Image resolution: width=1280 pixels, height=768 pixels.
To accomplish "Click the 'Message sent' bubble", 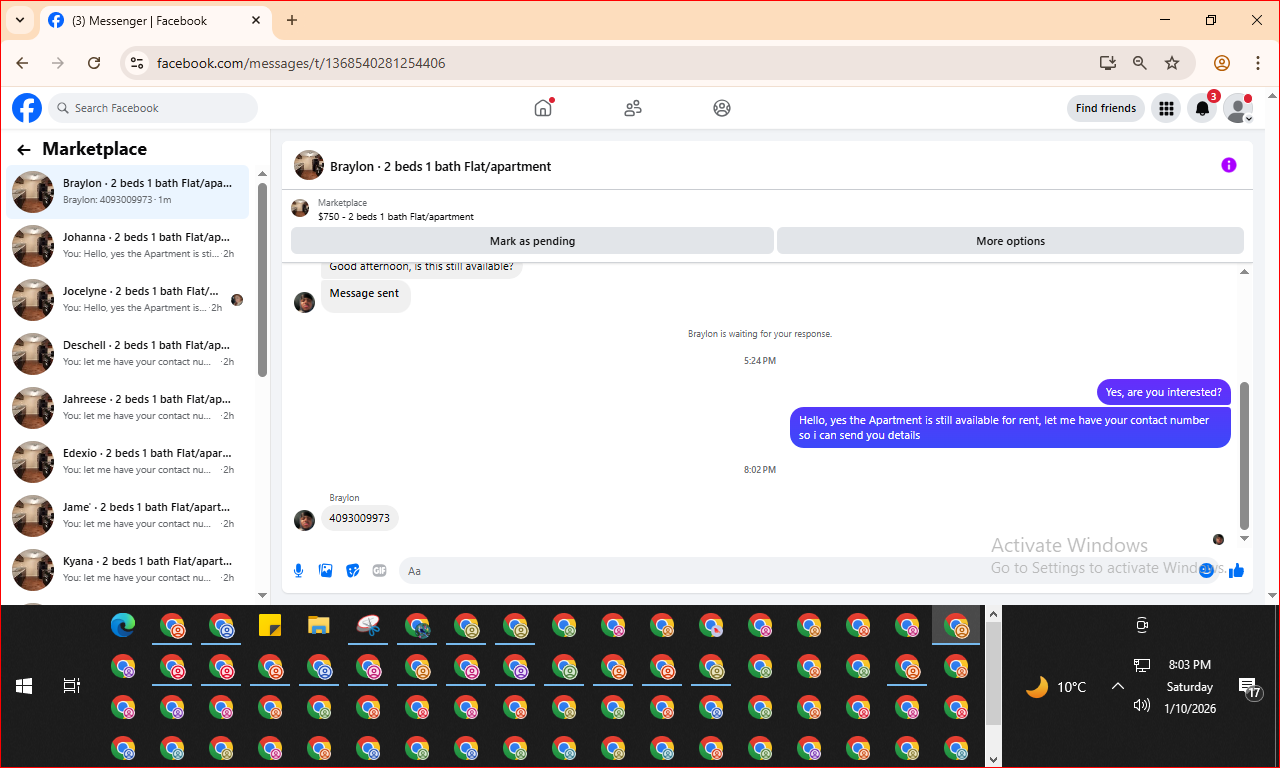I will pyautogui.click(x=365, y=294).
